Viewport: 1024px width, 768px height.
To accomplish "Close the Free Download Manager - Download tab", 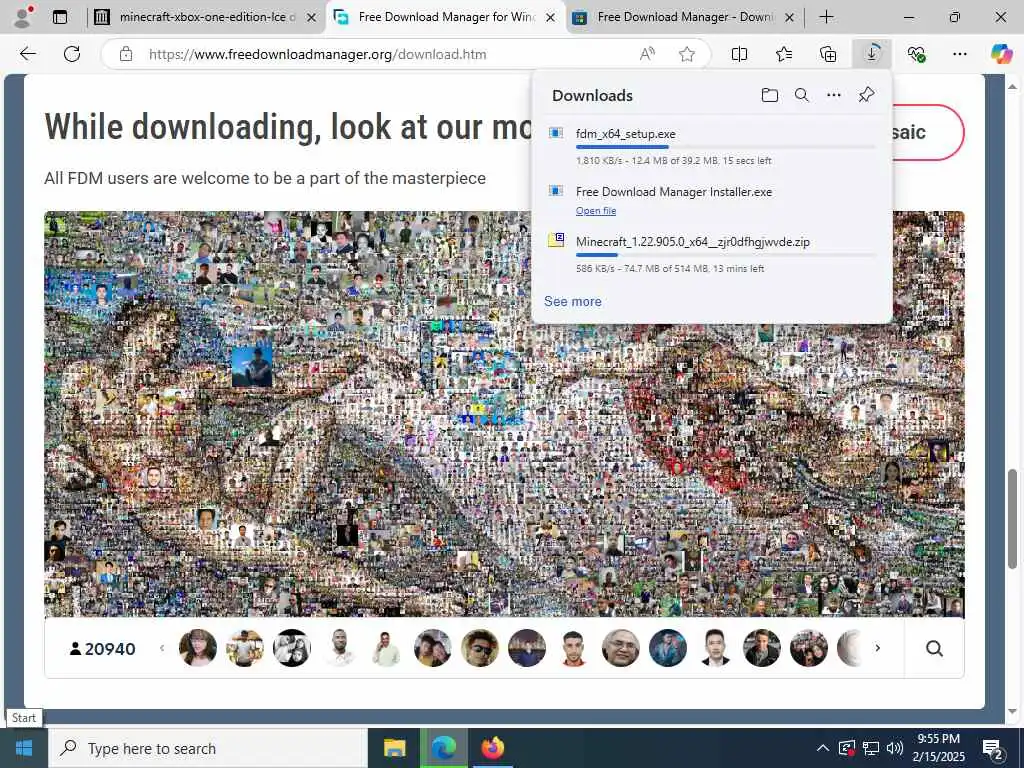I will coord(790,18).
